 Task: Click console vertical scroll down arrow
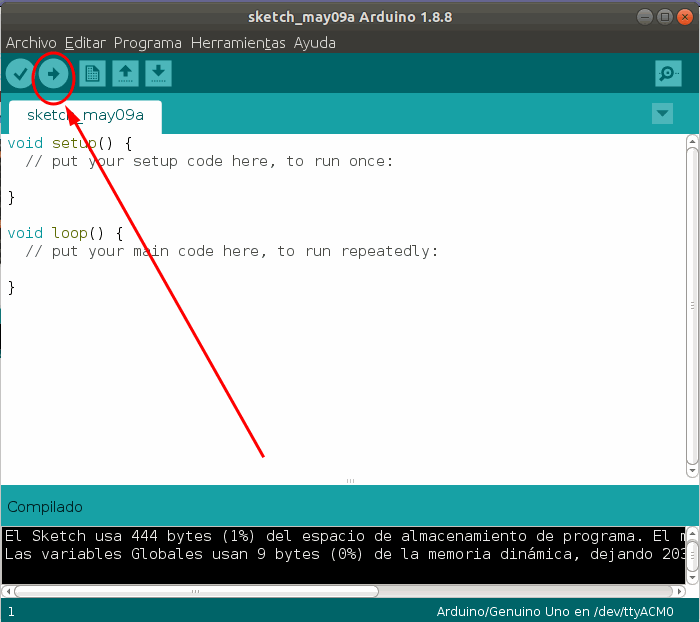point(692,577)
